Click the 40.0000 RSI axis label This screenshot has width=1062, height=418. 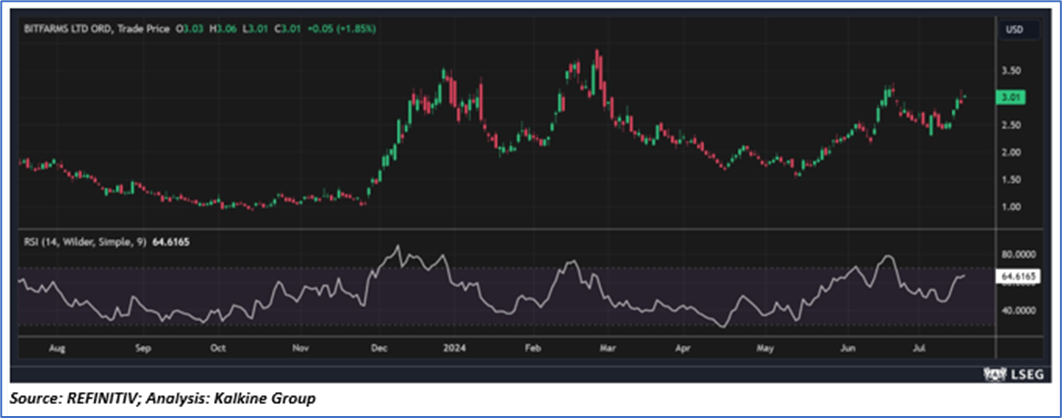point(1020,311)
